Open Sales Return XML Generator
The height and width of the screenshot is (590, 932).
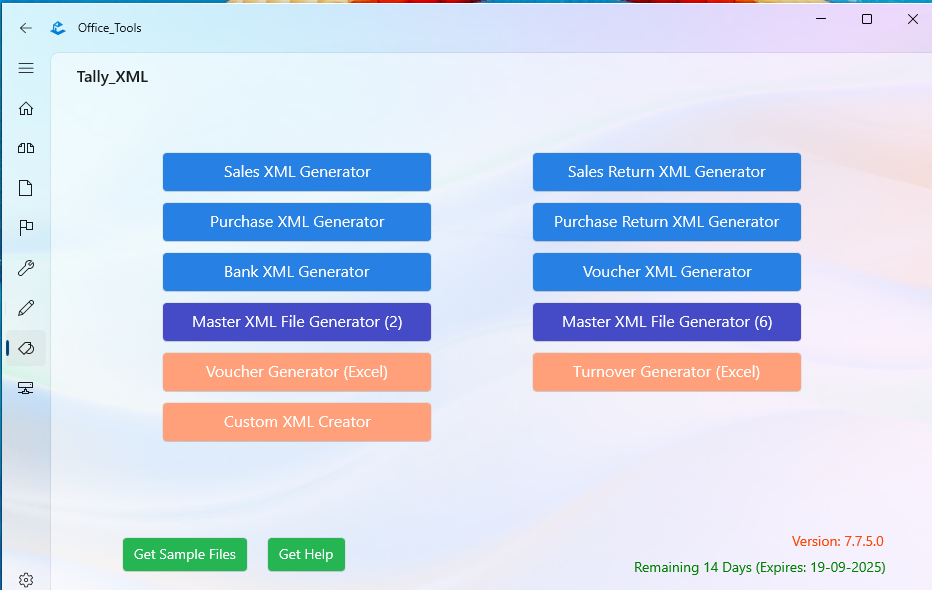tap(666, 172)
